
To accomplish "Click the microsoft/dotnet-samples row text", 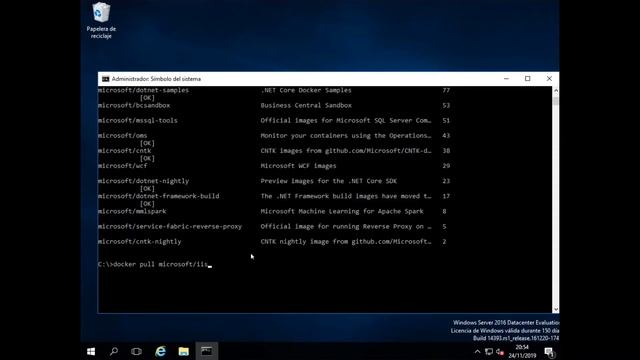I will tap(143, 90).
